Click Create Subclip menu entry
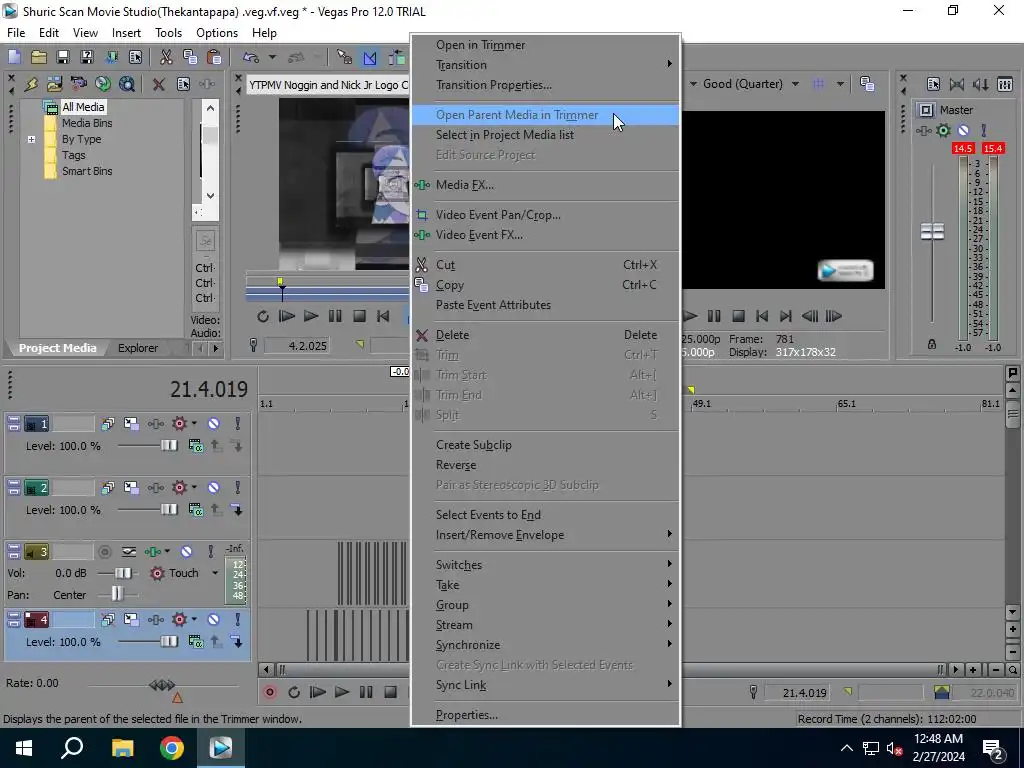The width and height of the screenshot is (1024, 768). point(545,445)
